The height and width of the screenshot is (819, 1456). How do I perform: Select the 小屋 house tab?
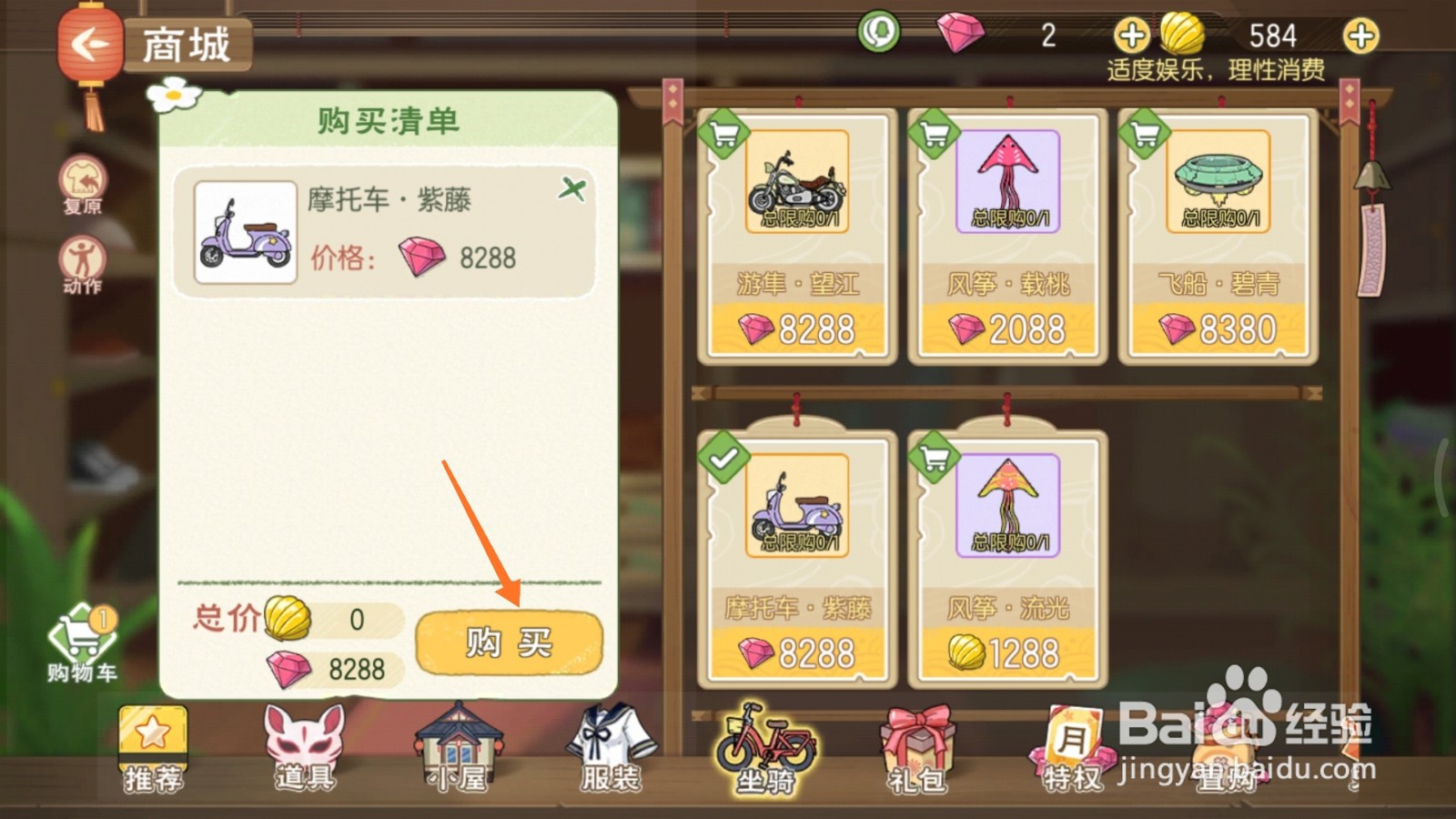tap(459, 748)
